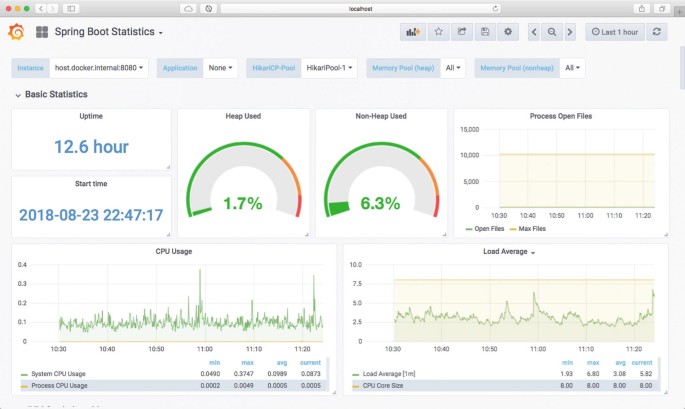Open the Last 1 hour time picker
Image resolution: width=685 pixels, height=409 pixels.
[615, 32]
